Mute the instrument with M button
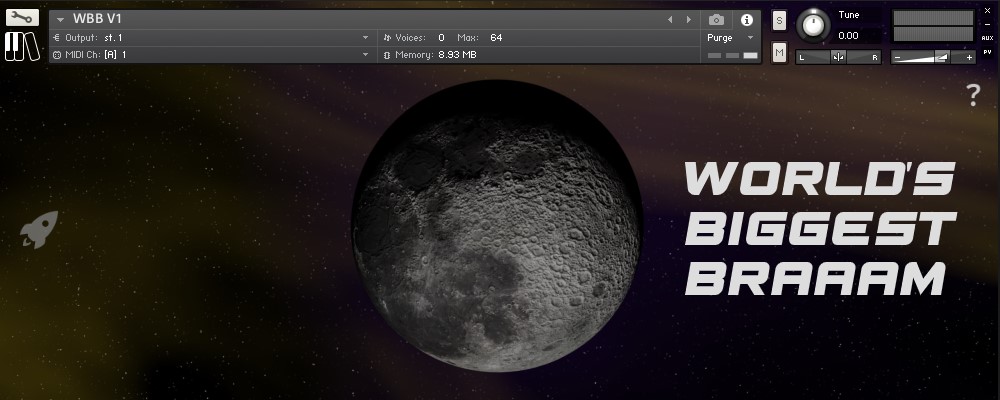 coord(779,52)
